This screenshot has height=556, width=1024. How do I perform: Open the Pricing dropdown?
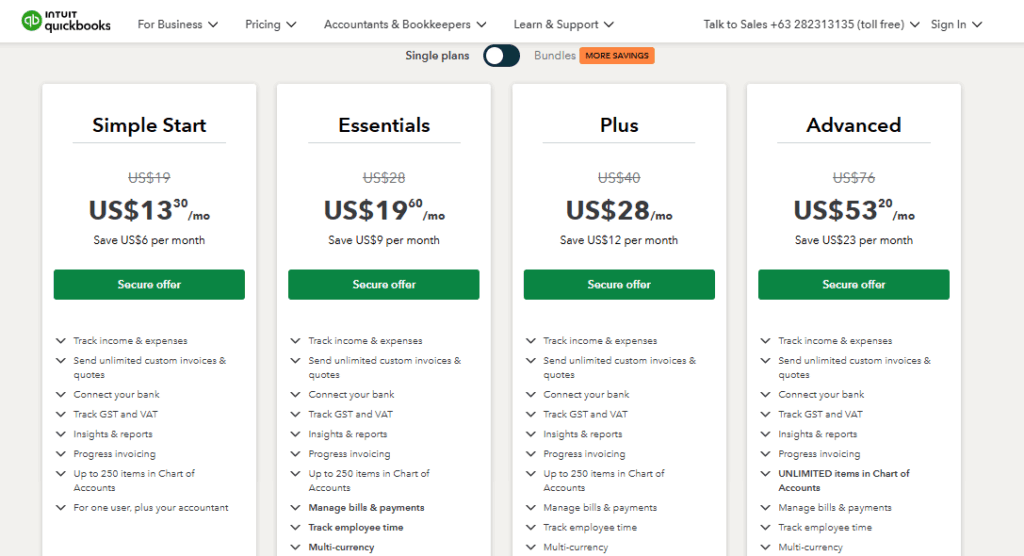270,24
